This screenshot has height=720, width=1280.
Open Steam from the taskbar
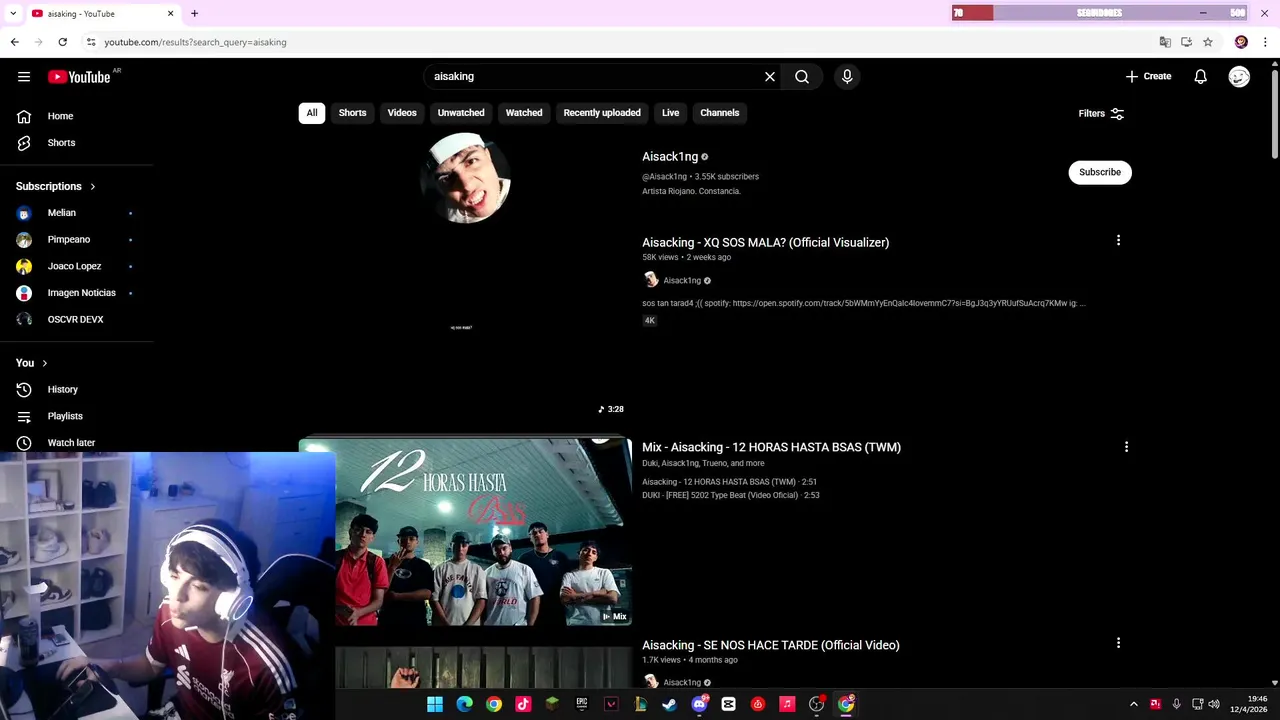point(669,704)
